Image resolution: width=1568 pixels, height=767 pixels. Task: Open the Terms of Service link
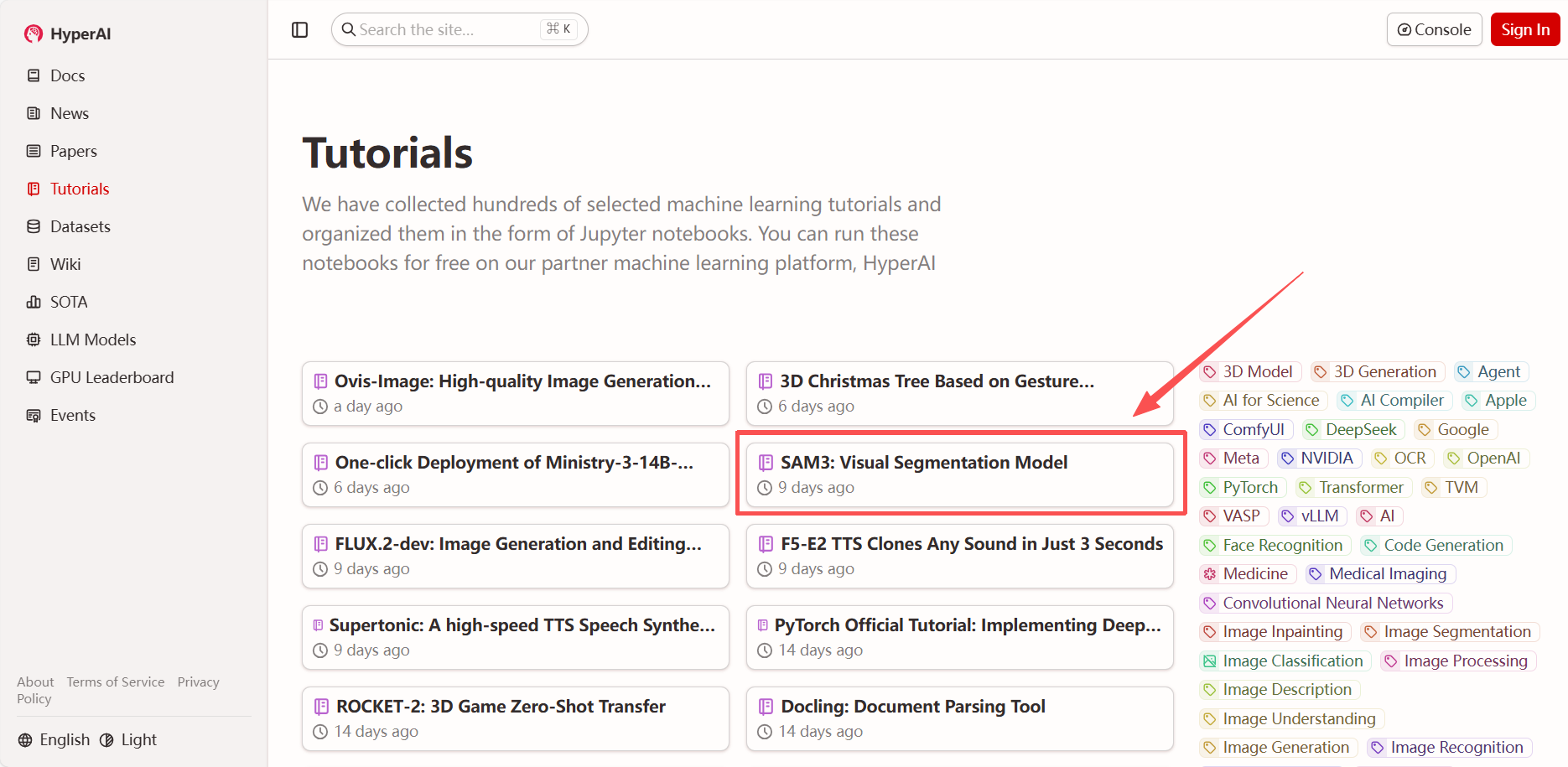[116, 682]
